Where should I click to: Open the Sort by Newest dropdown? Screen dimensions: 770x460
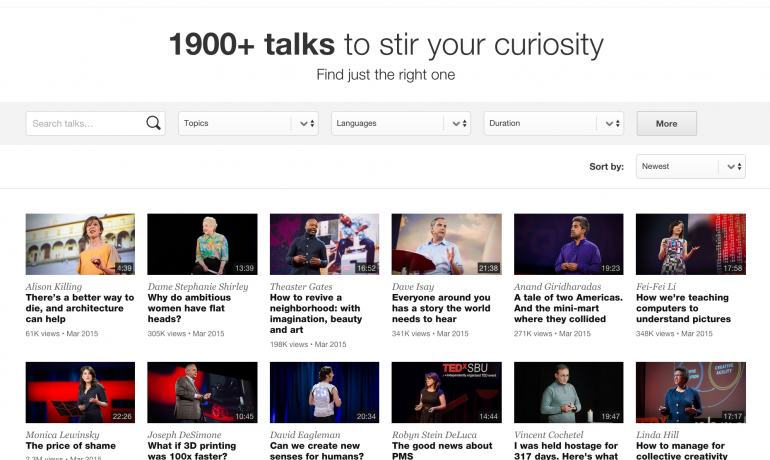click(690, 166)
